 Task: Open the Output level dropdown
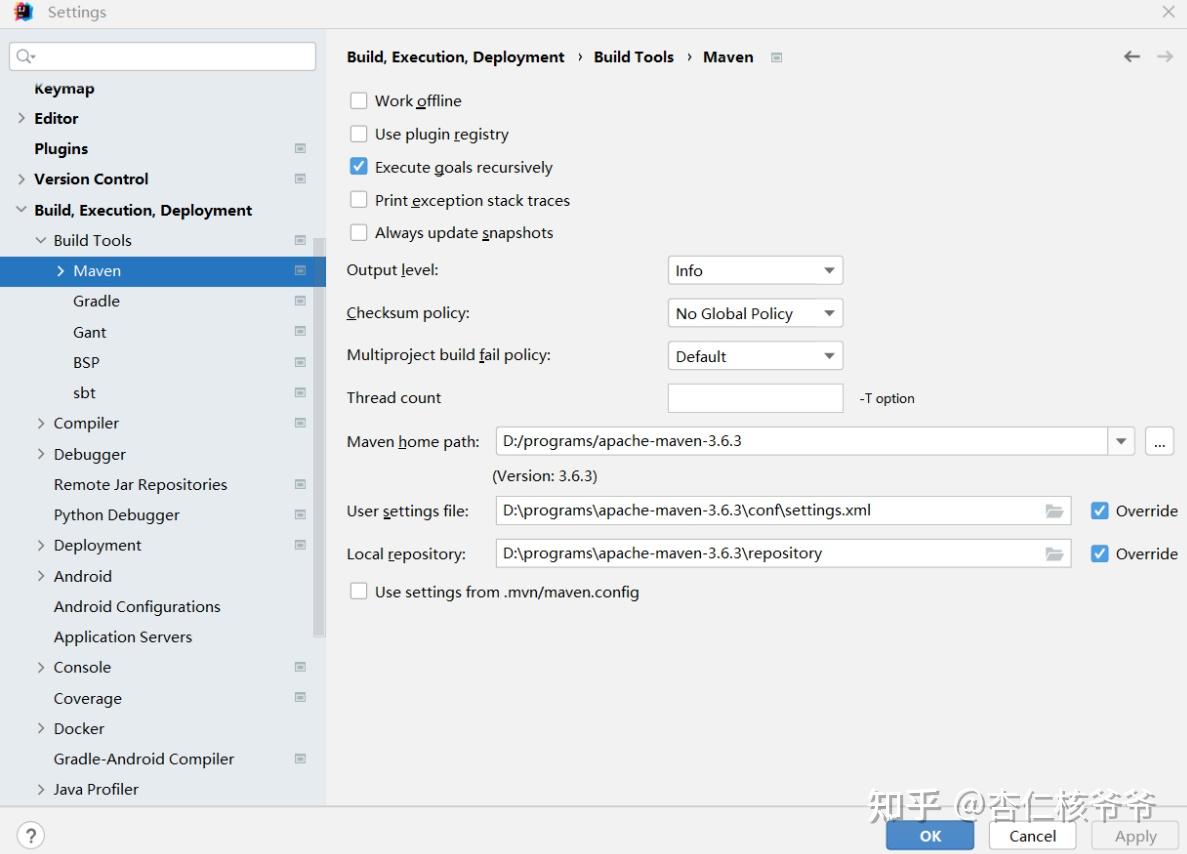[755, 271]
